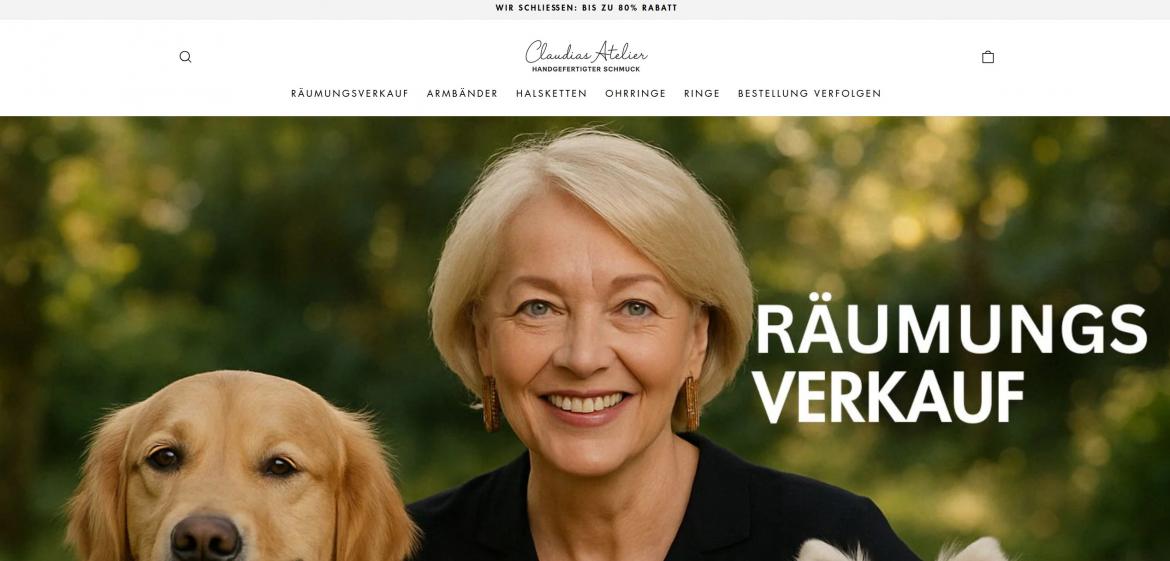Click the RÄUMUNGS word in hero banner

coord(951,327)
